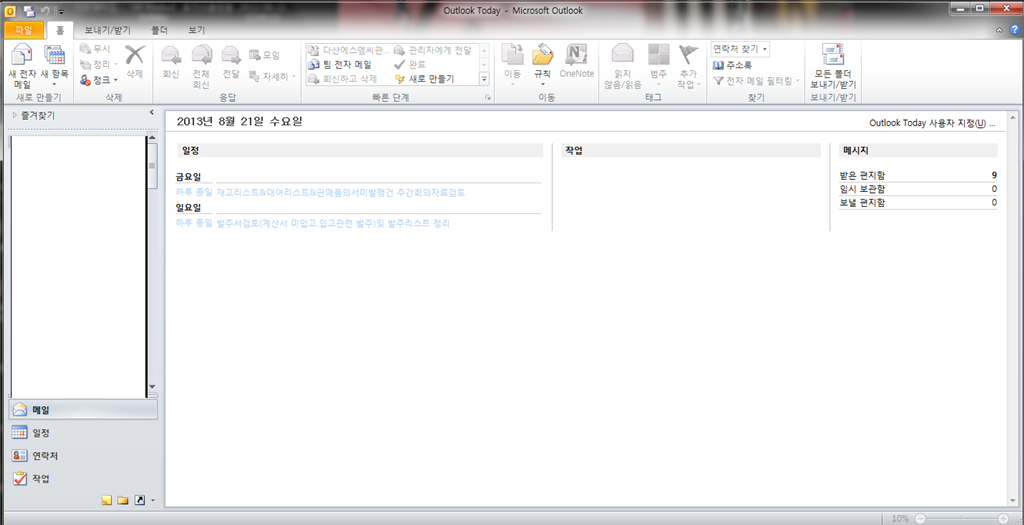Expand the quick steps gallery list
The image size is (1024, 525).
[485, 79]
